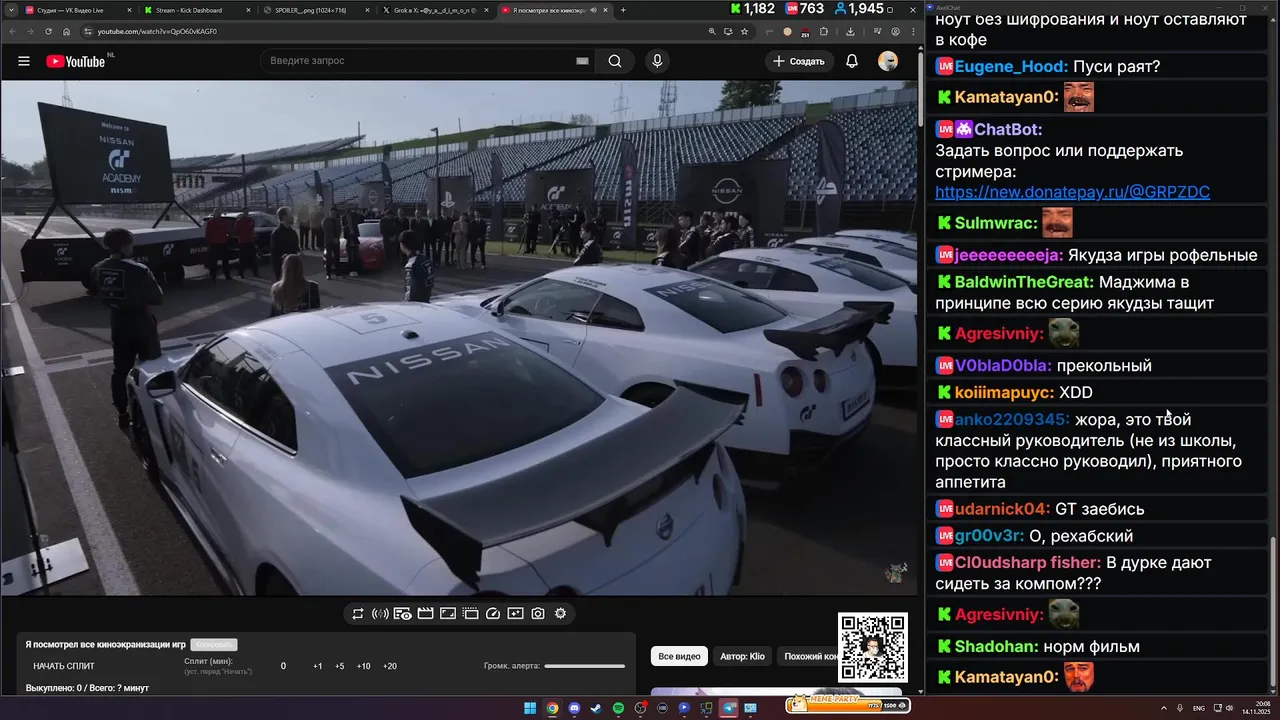The image size is (1280, 720).
Task: Open Steam from the taskbar
Action: click(x=596, y=708)
